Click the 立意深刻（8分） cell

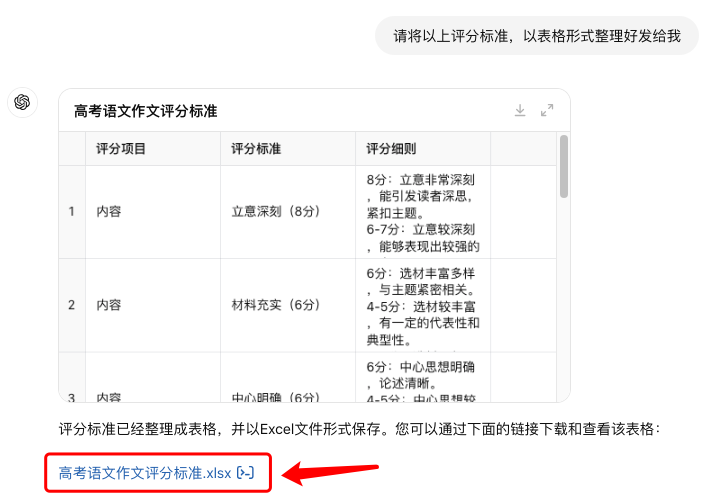coord(287,212)
